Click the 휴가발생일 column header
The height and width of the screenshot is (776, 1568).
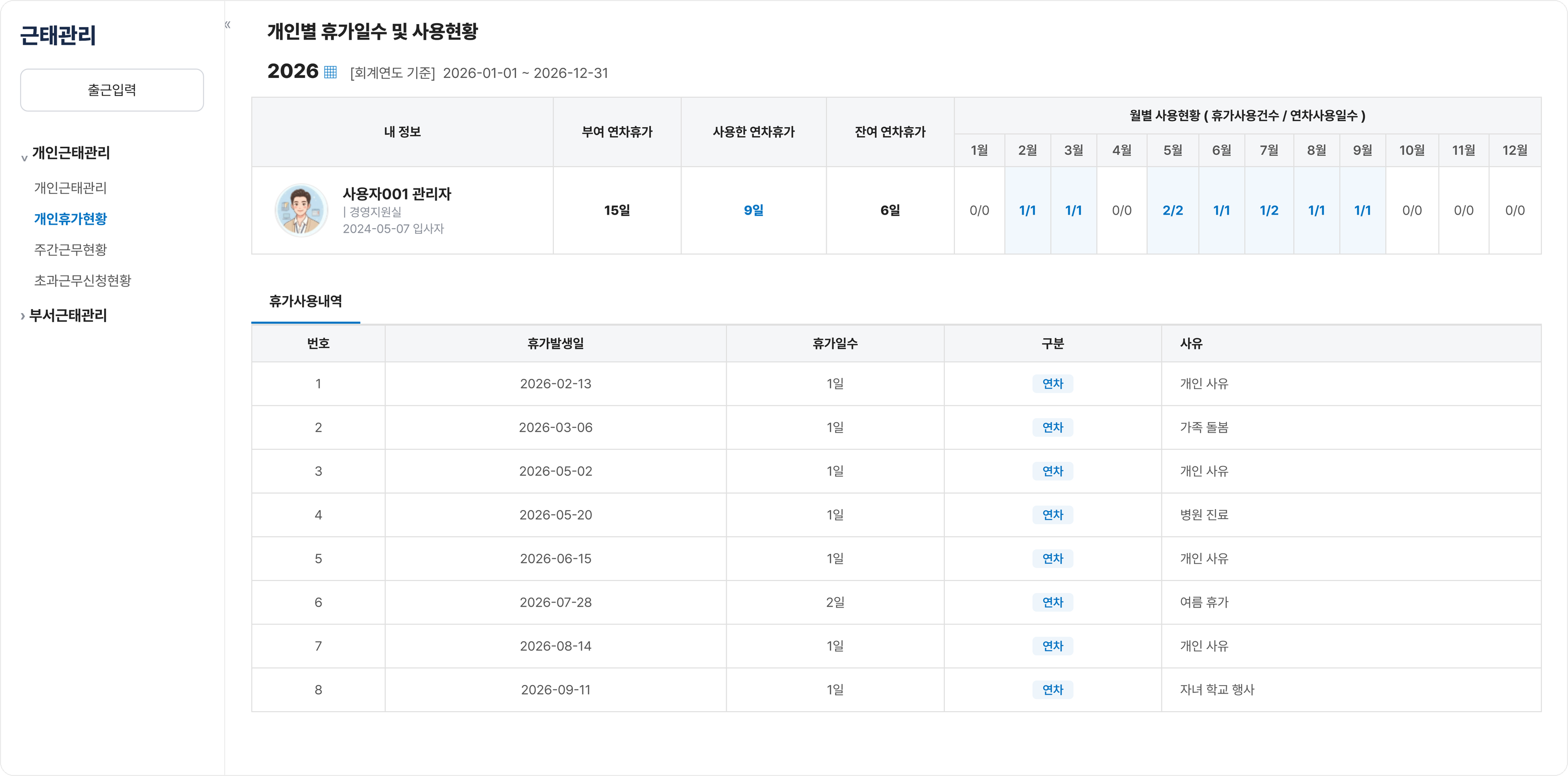point(556,344)
